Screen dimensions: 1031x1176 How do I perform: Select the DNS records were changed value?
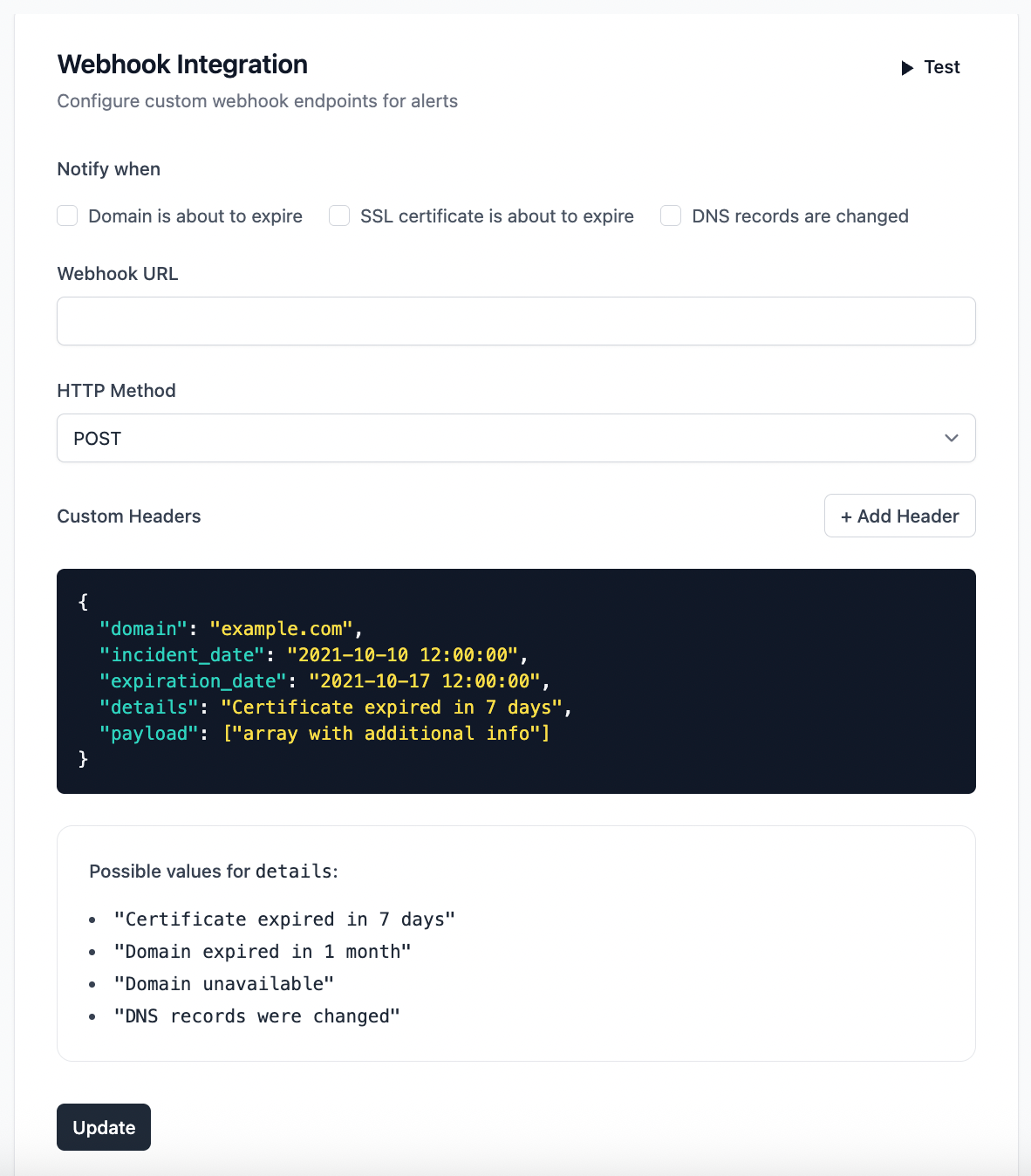tap(256, 1015)
